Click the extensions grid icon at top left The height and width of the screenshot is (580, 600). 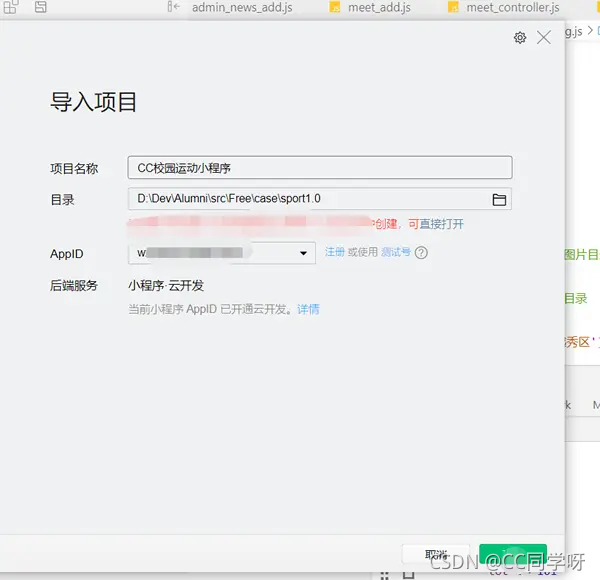click(x=10, y=7)
